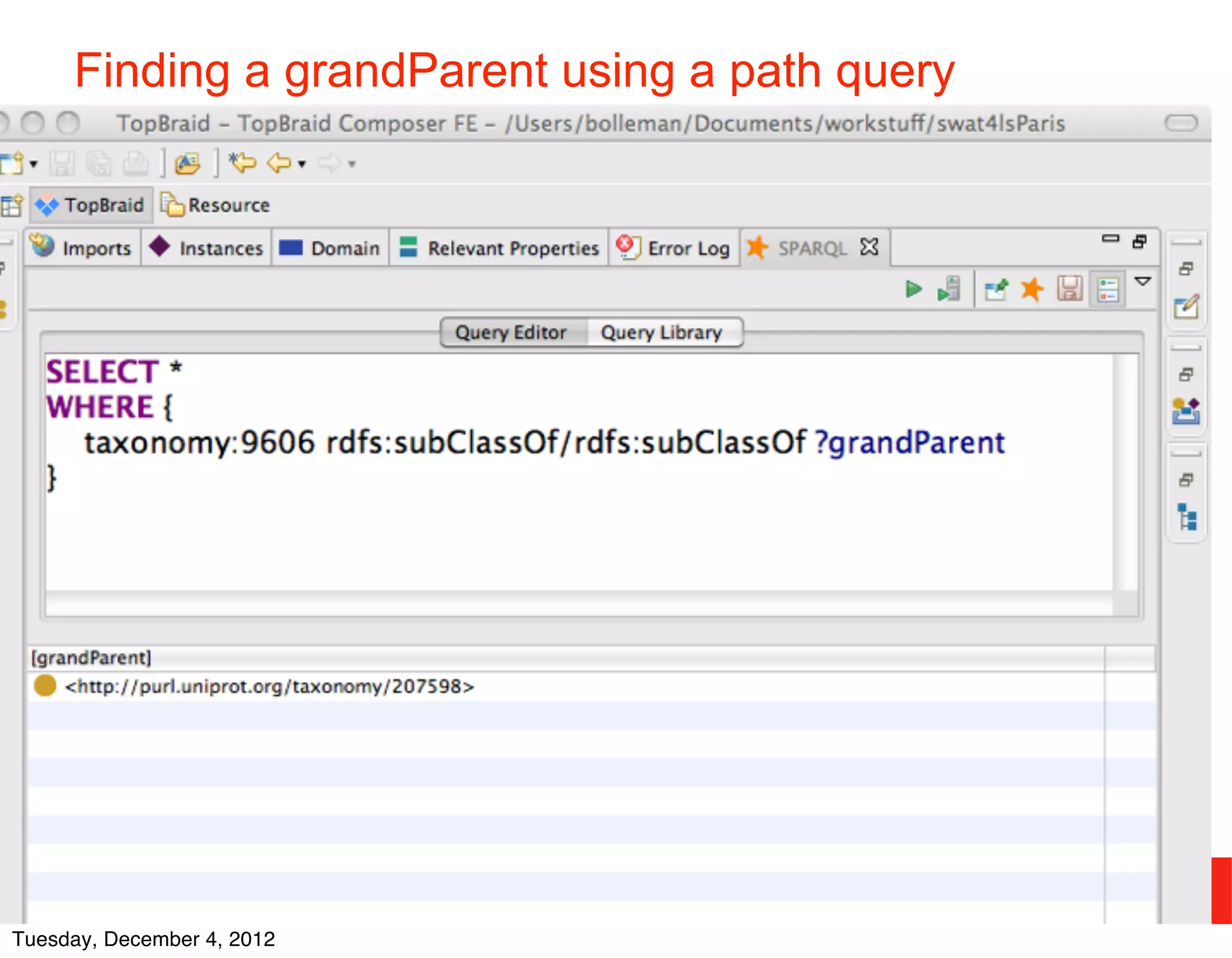
Task: Click the query editor horizontal scrollbar
Action: [x=579, y=603]
